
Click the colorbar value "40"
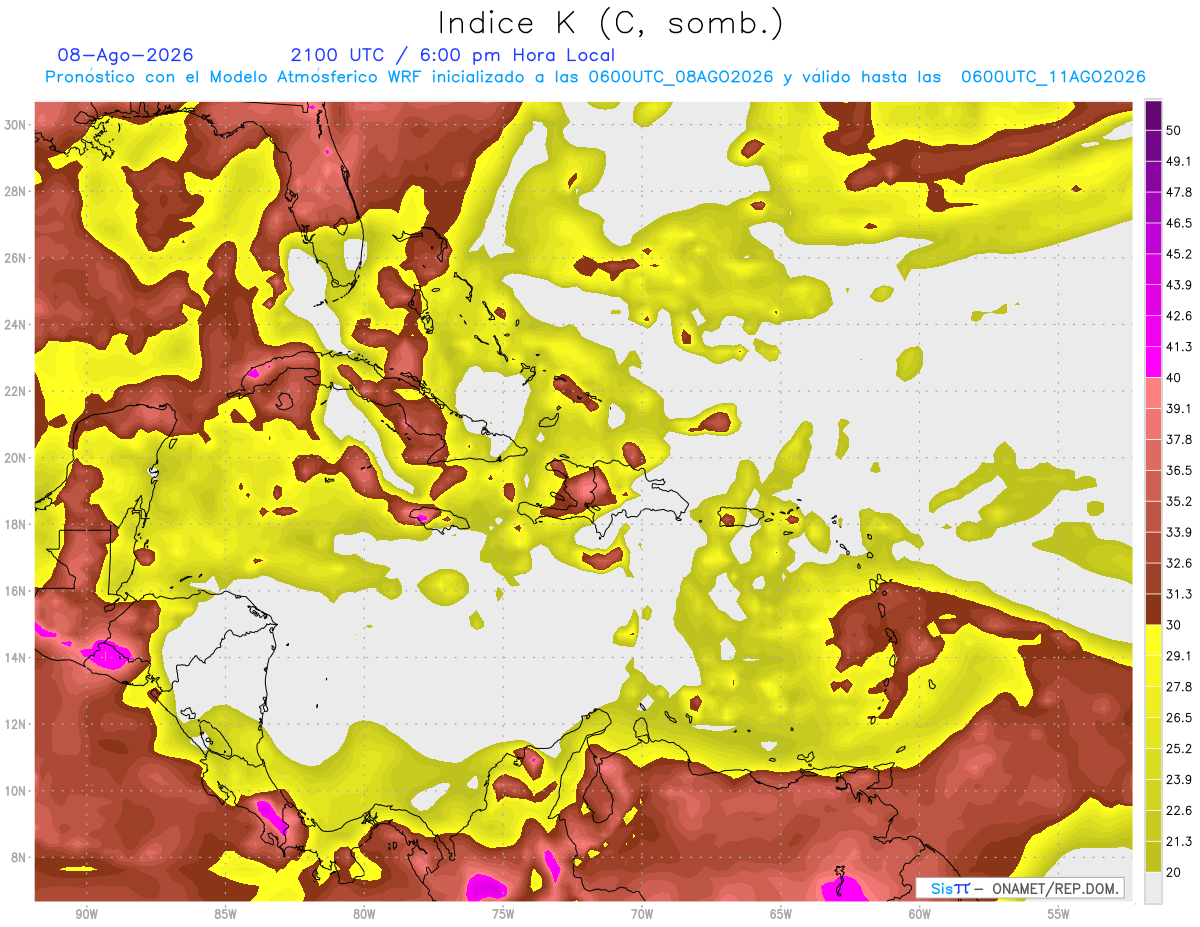pyautogui.click(x=1175, y=378)
